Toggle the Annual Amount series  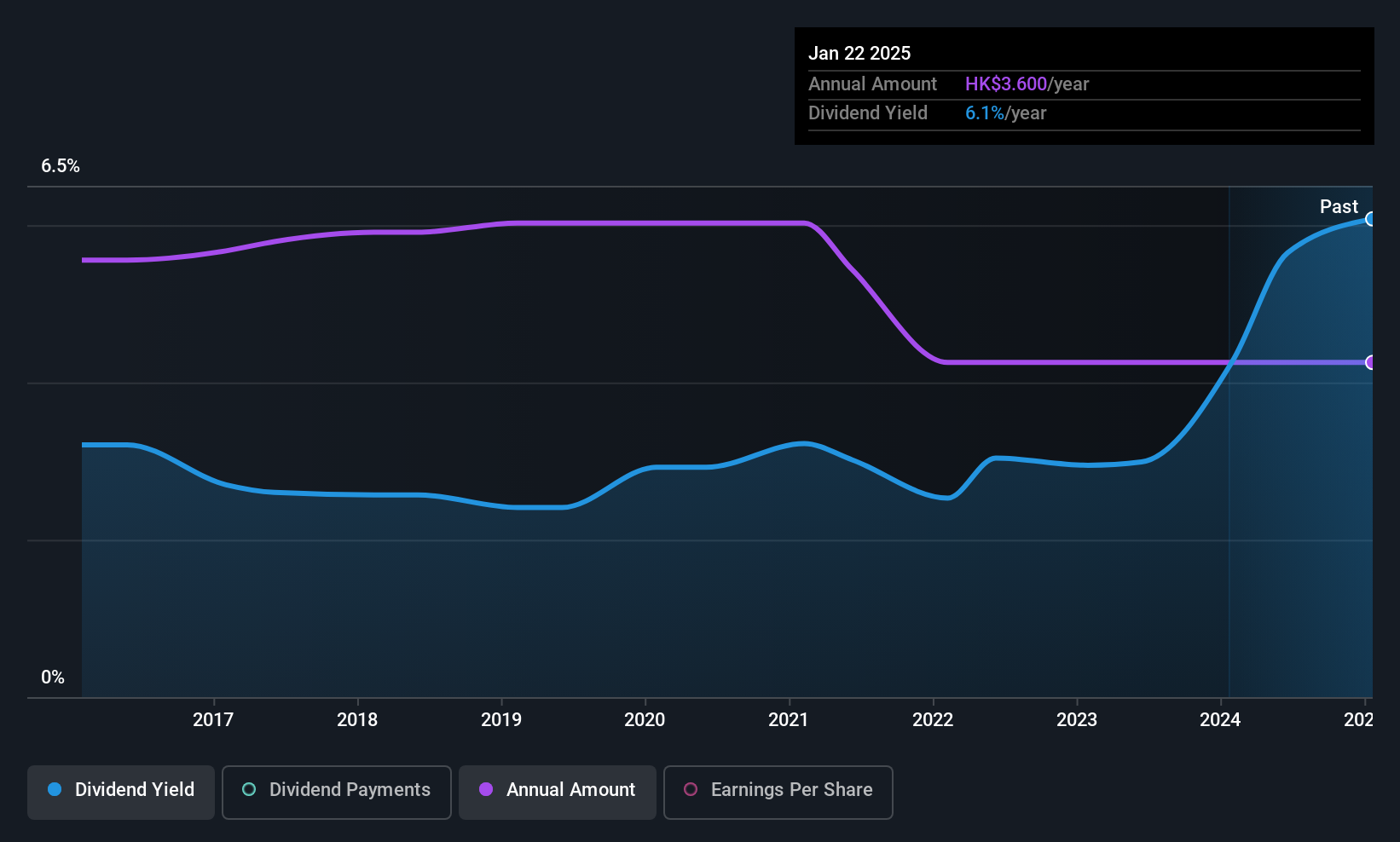tap(558, 792)
